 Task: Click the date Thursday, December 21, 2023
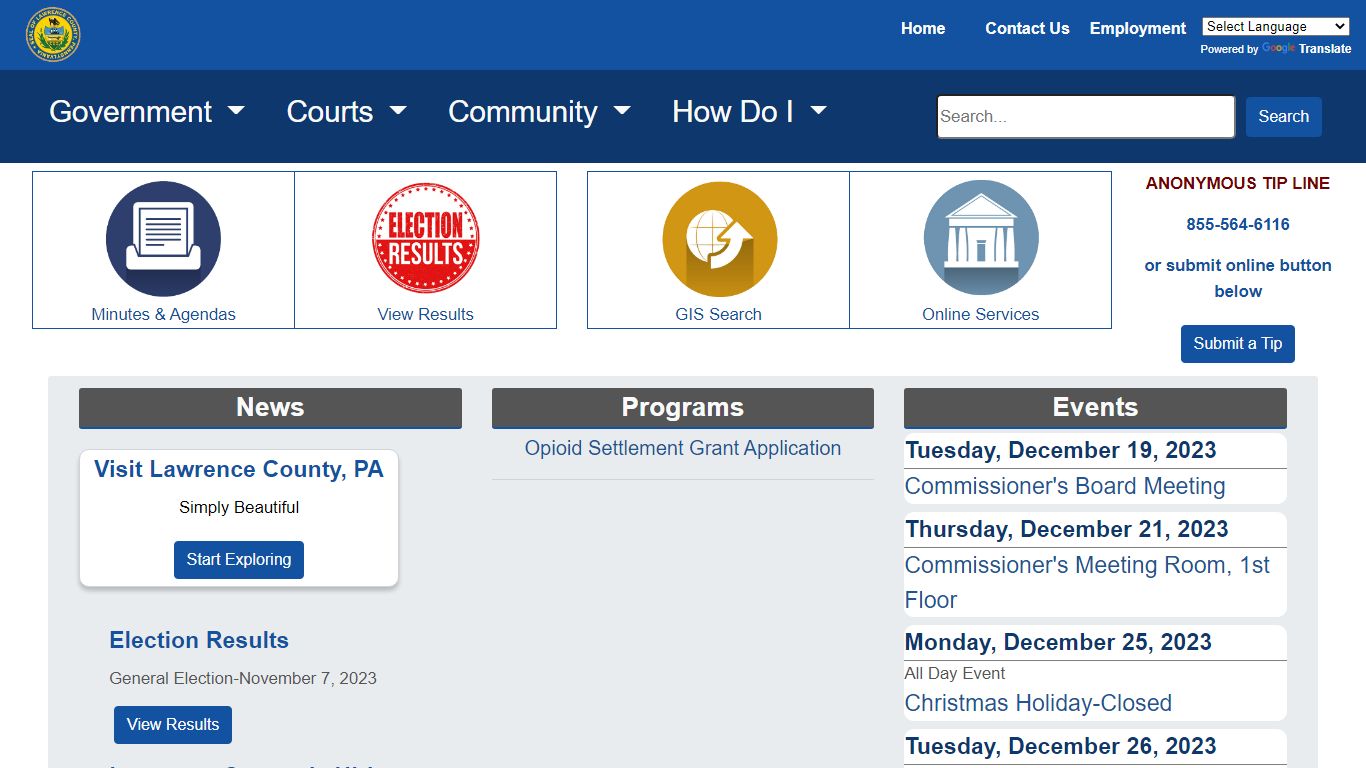click(x=1067, y=530)
